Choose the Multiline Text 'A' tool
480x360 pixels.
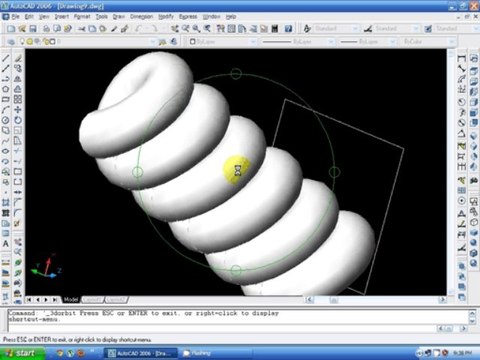(6, 244)
